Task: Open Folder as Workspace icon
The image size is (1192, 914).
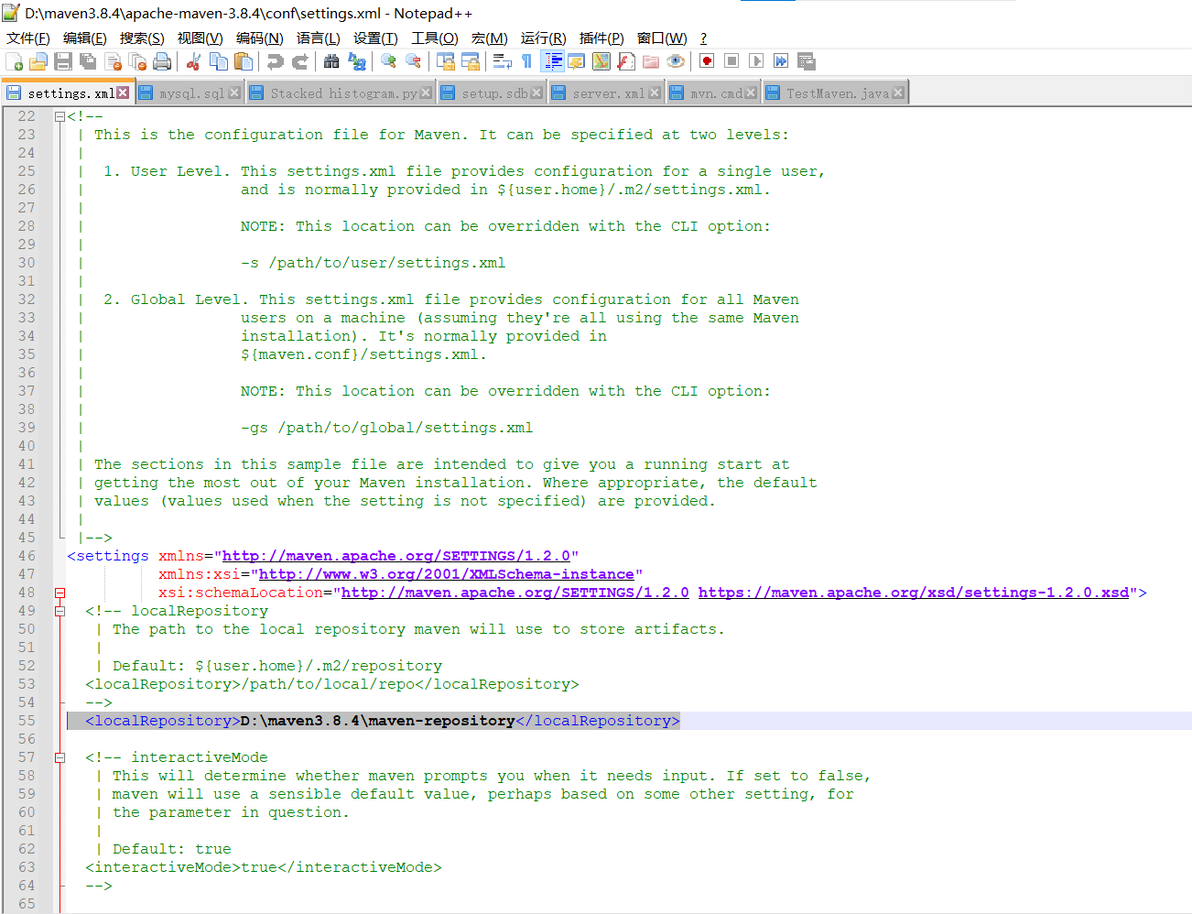Action: point(651,62)
